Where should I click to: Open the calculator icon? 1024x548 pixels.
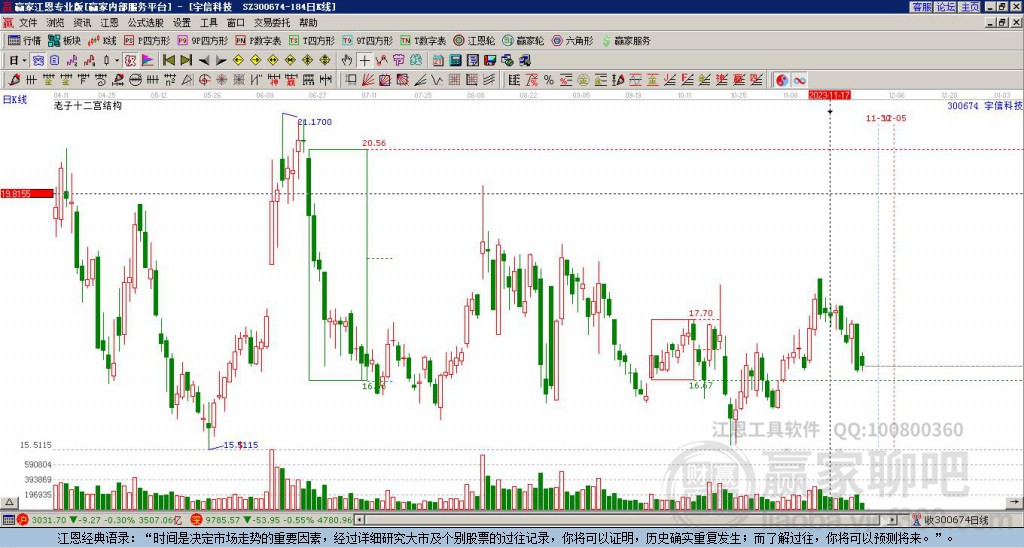[456, 61]
